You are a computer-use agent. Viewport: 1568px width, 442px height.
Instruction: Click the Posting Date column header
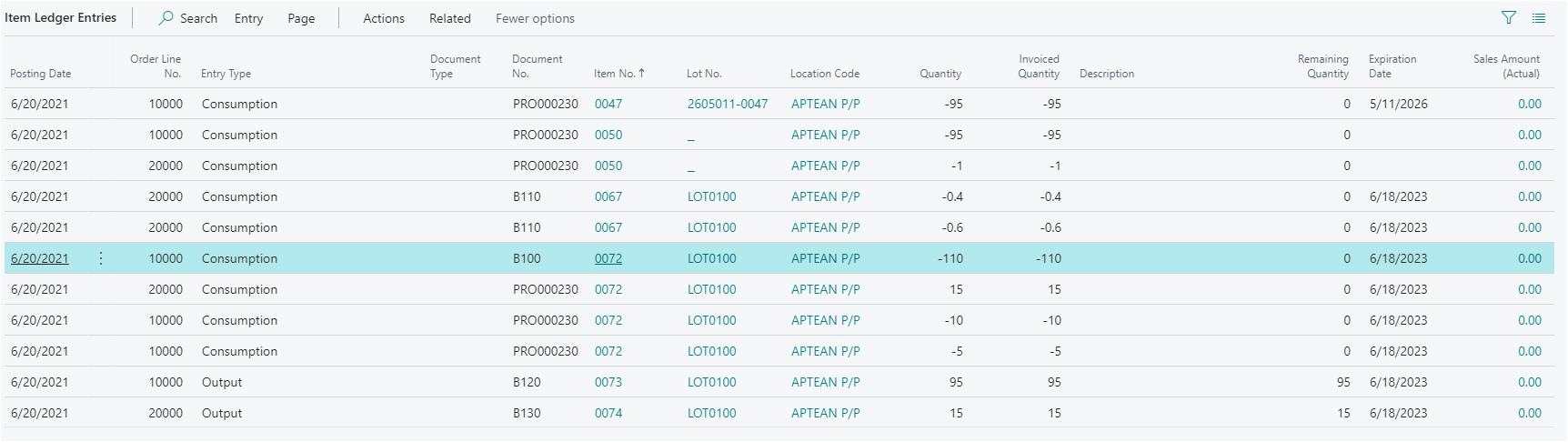pyautogui.click(x=41, y=74)
